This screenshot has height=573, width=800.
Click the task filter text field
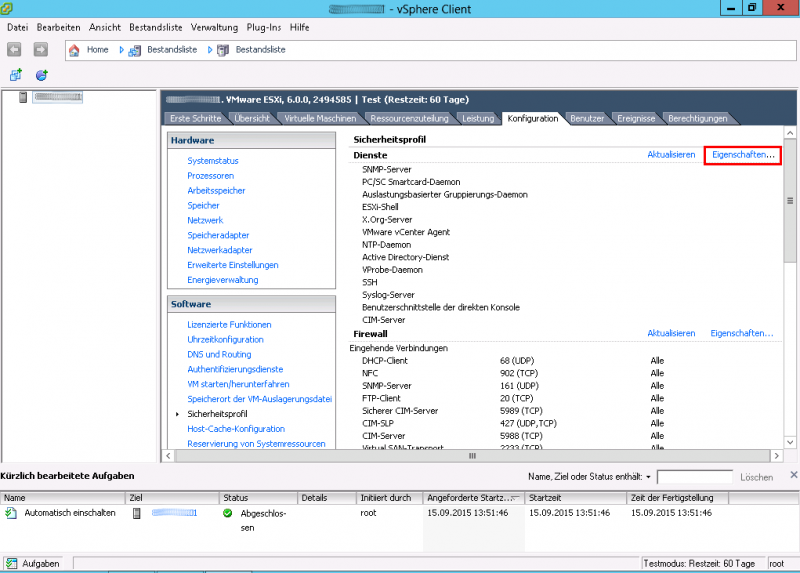tap(695, 477)
